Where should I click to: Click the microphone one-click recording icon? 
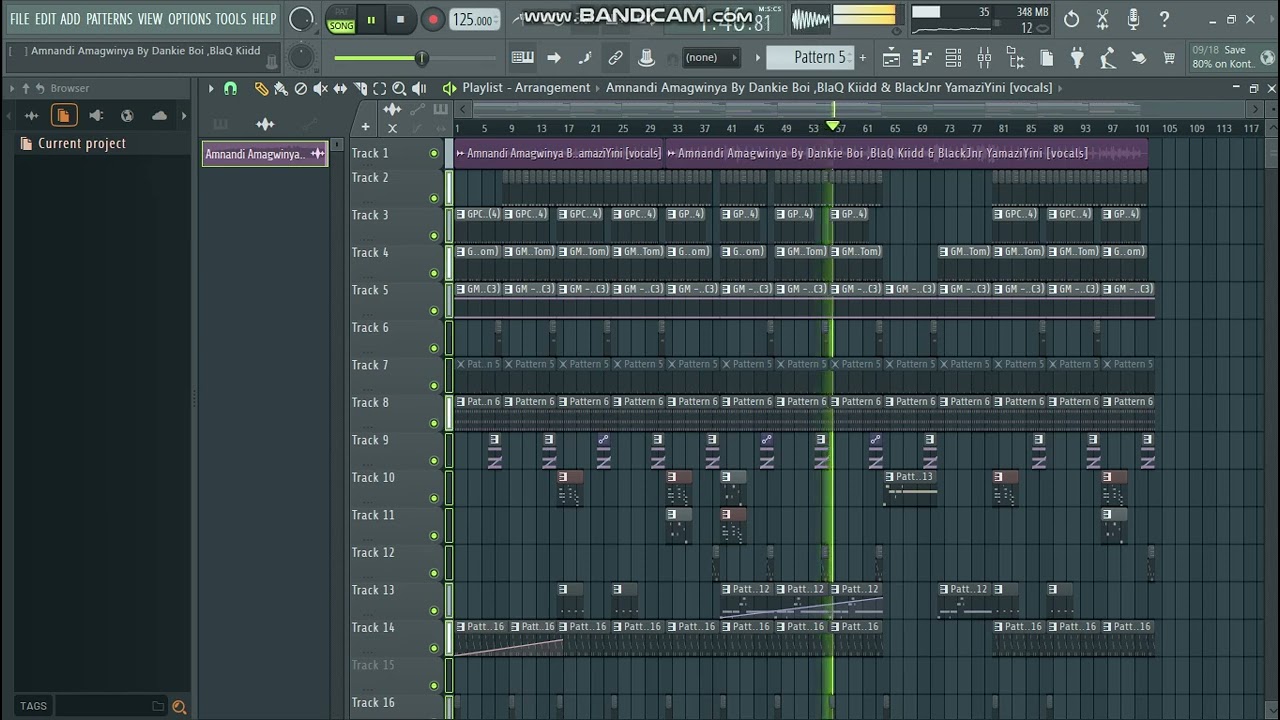tap(1133, 19)
